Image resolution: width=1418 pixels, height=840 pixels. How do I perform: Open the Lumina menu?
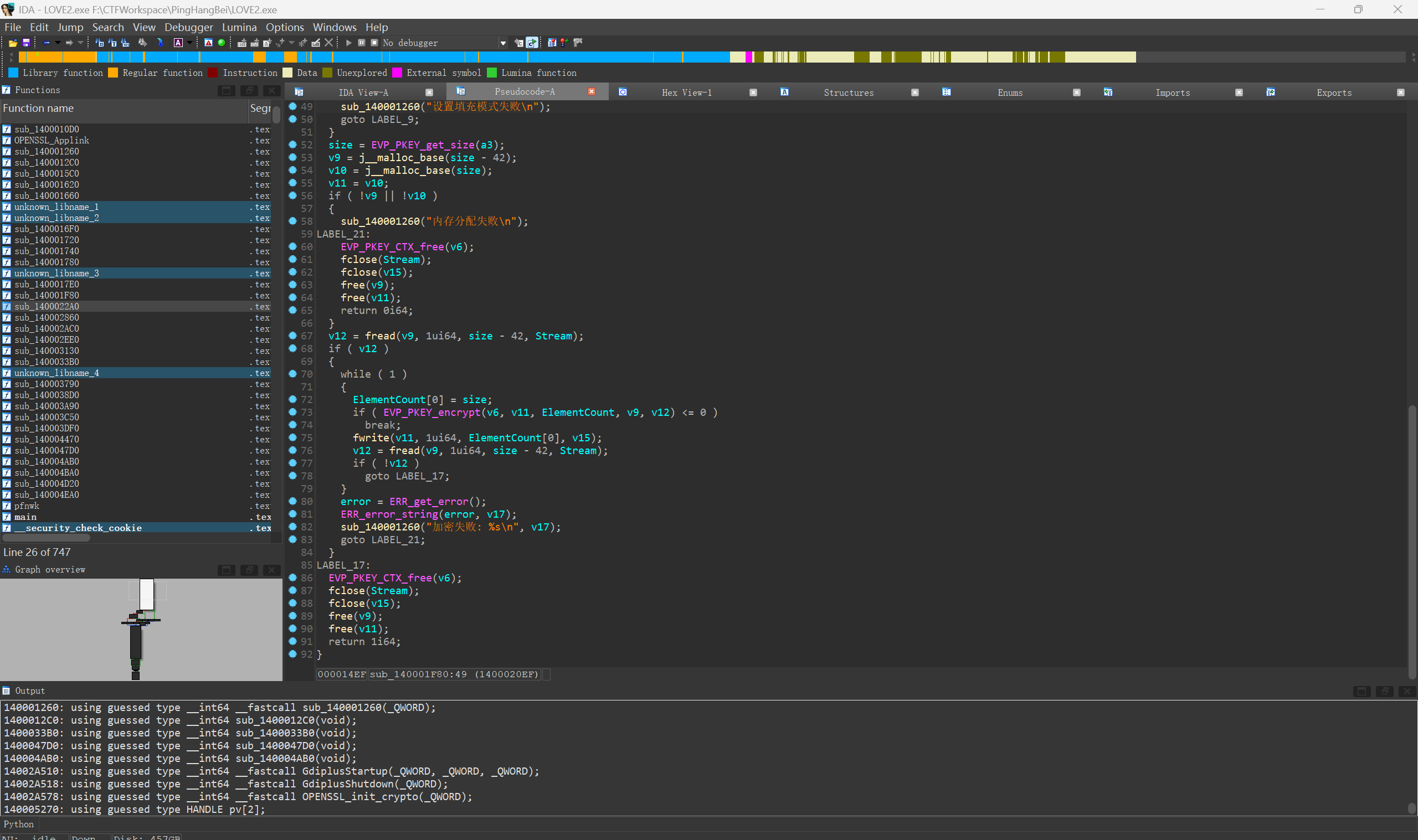click(239, 27)
